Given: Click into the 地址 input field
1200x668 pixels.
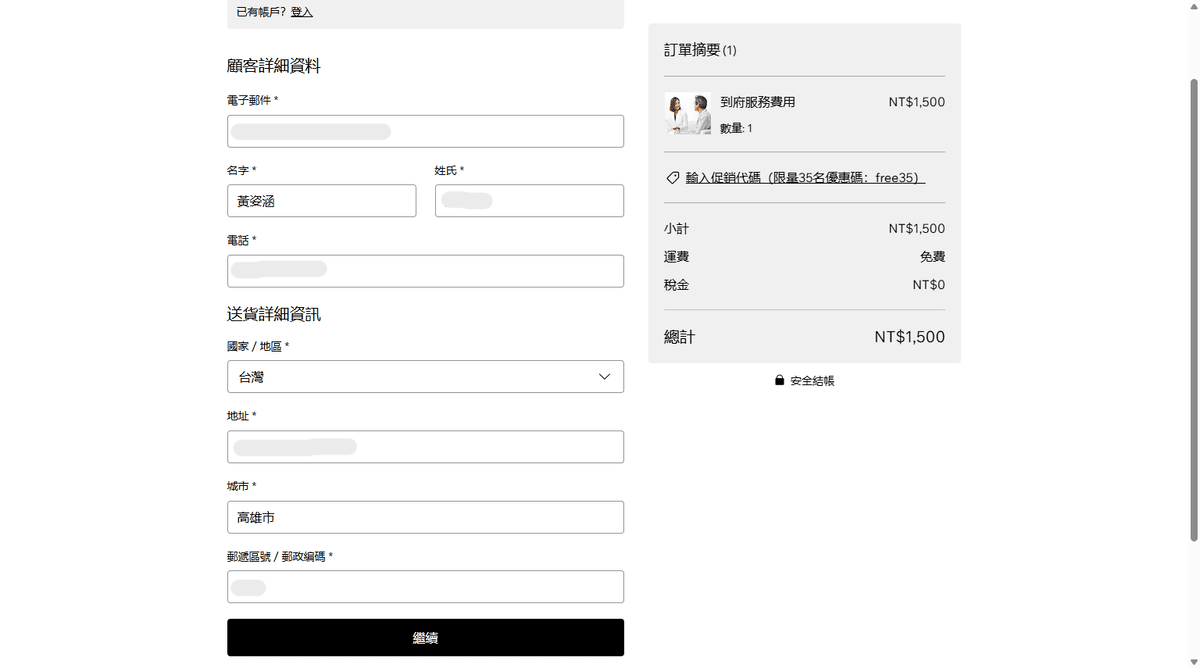Looking at the screenshot, I should pos(425,447).
